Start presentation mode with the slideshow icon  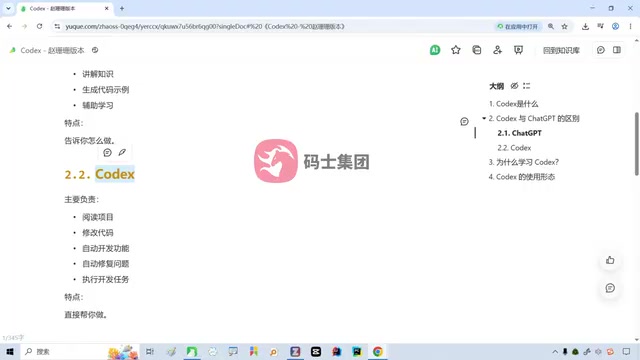pyautogui.click(x=518, y=50)
